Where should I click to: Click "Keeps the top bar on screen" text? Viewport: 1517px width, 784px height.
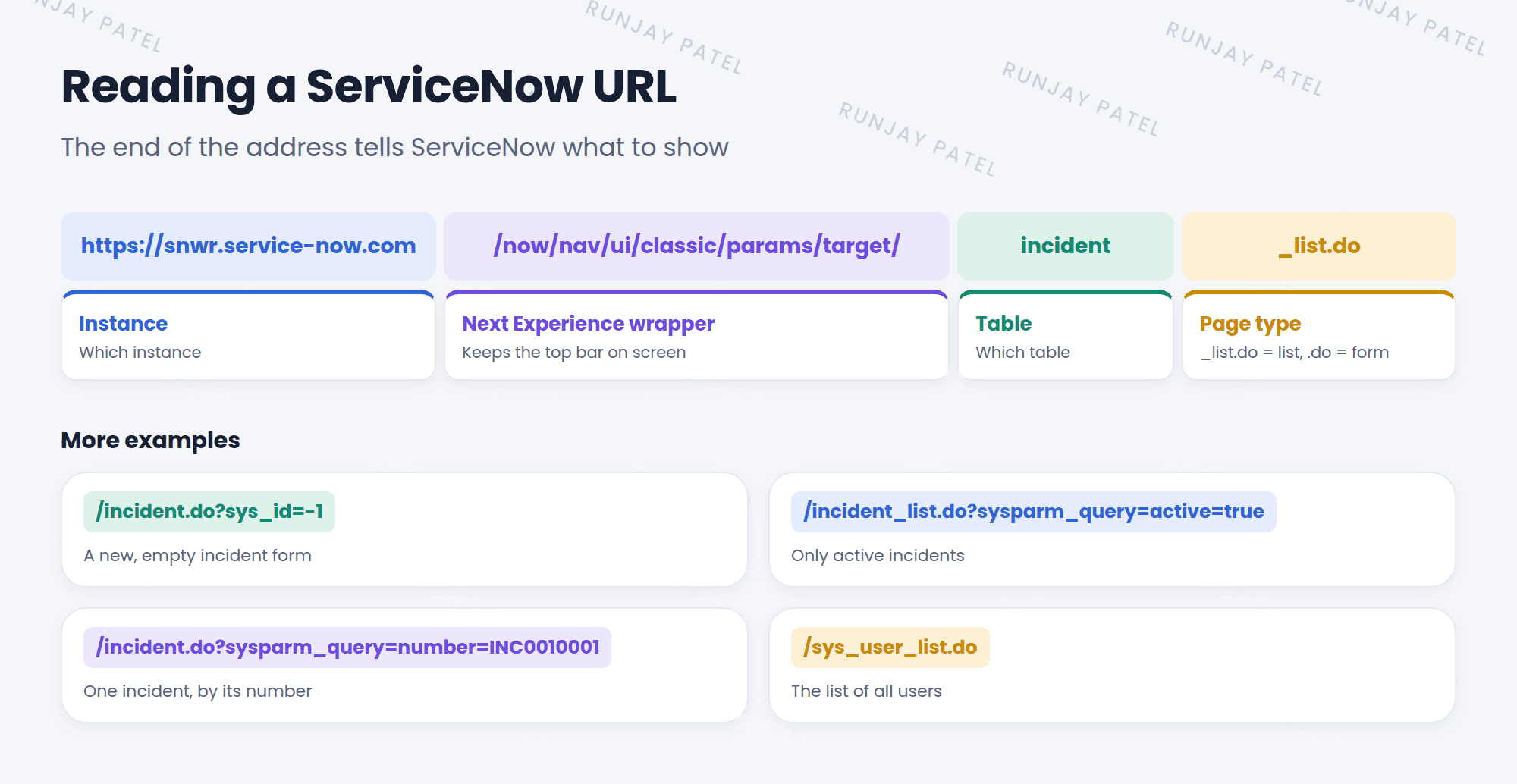tap(574, 353)
